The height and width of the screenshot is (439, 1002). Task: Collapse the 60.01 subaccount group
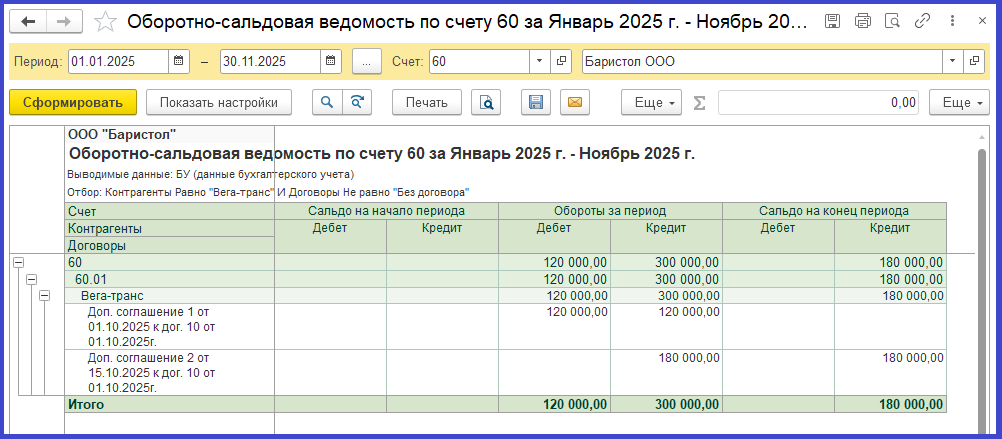pyautogui.click(x=31, y=279)
